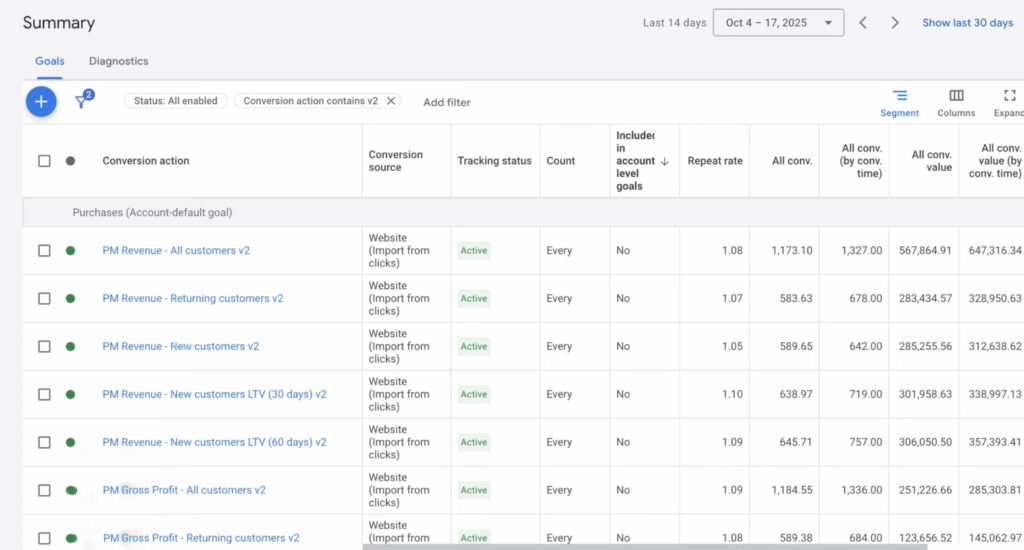
Task: Select the Goals tab
Action: click(50, 61)
